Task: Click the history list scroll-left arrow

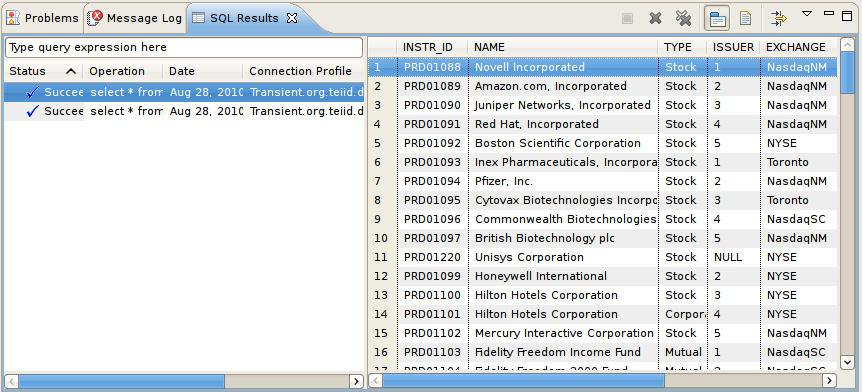Action: pyautogui.click(x=12, y=381)
